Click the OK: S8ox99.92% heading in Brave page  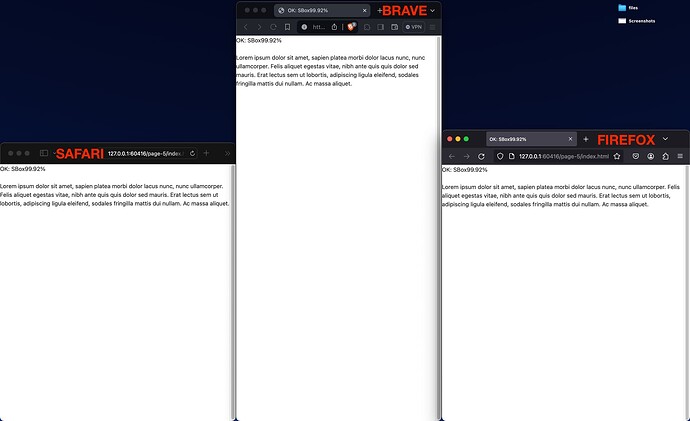(x=259, y=40)
